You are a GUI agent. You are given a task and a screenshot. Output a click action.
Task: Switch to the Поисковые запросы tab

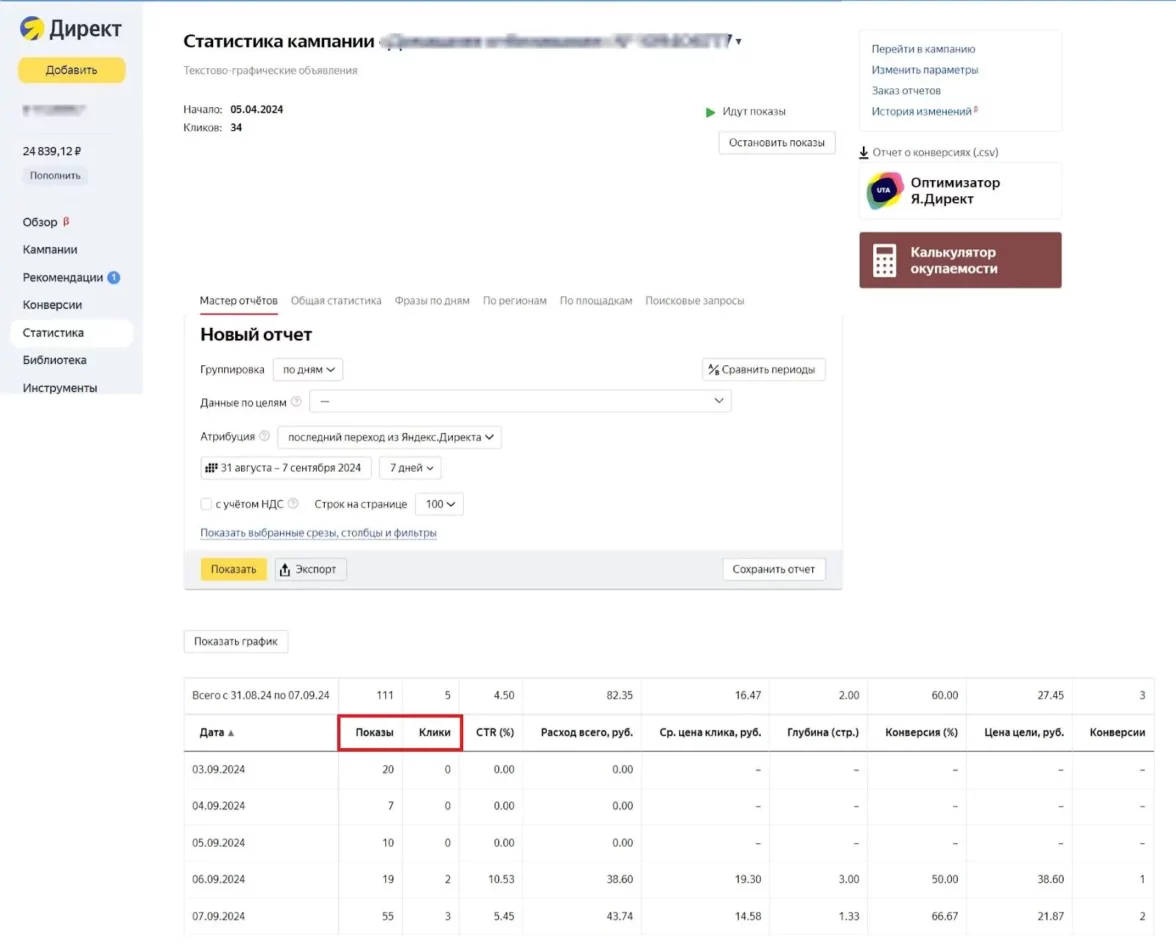click(x=694, y=301)
